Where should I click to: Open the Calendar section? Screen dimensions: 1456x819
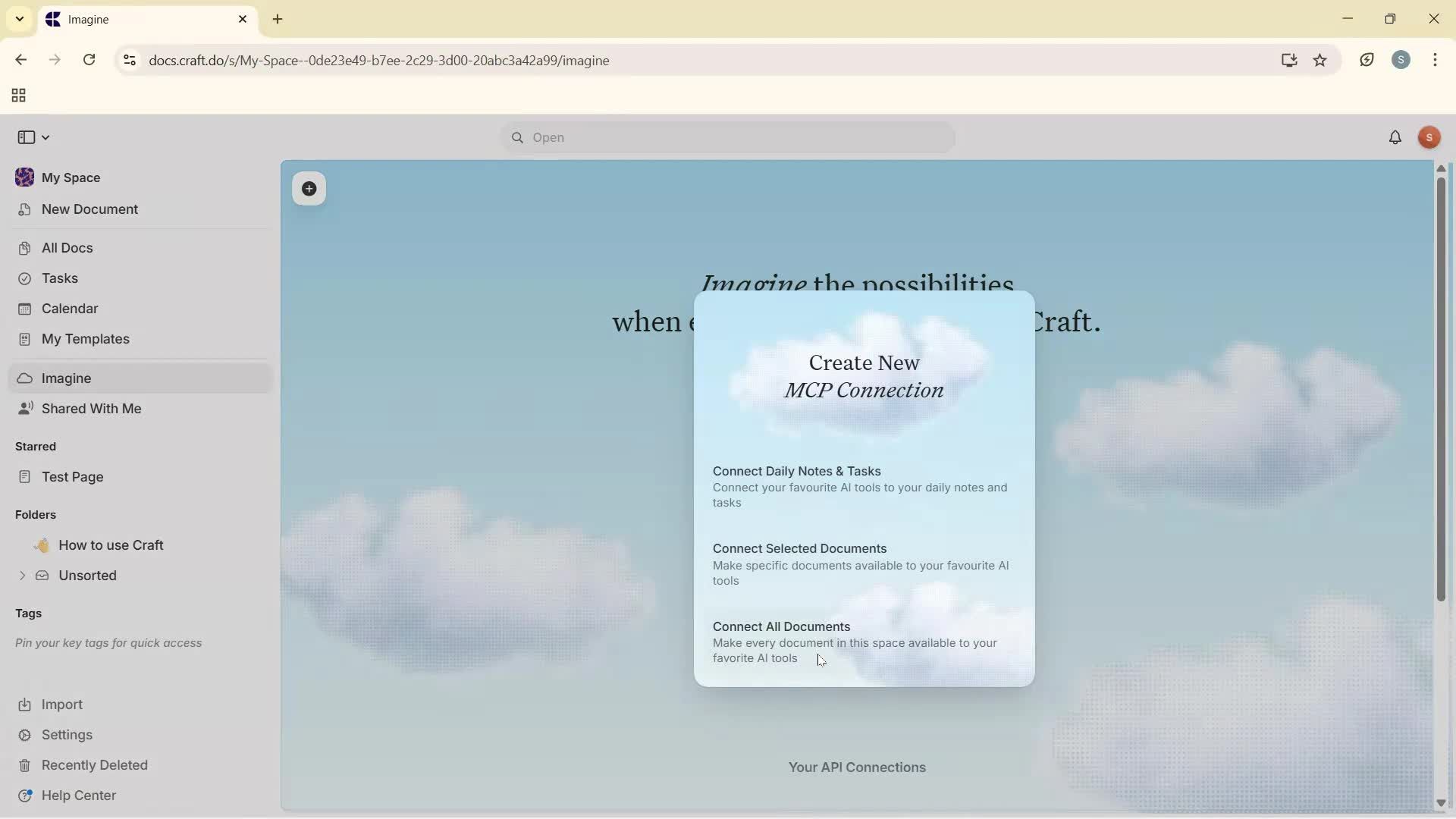[x=70, y=309]
